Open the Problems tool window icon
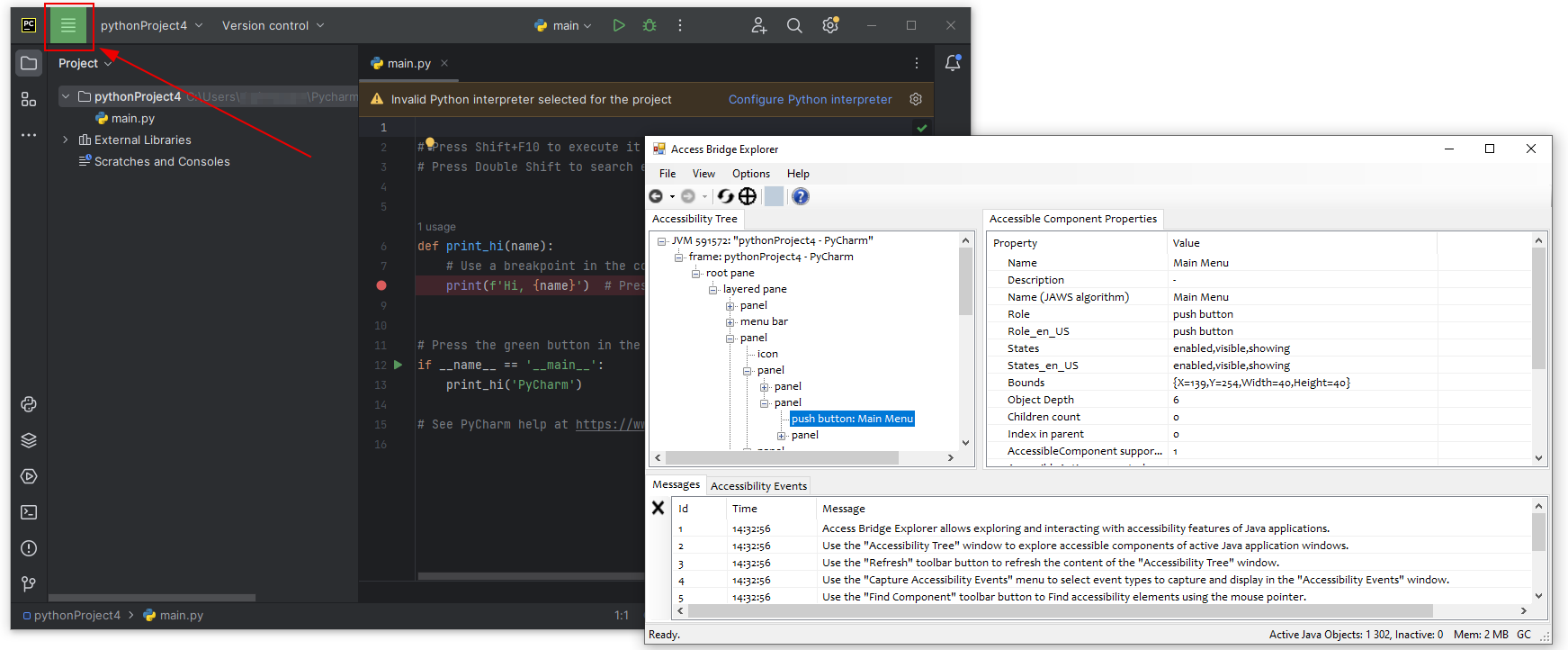Screen dimensions: 1568x650 click(x=29, y=548)
